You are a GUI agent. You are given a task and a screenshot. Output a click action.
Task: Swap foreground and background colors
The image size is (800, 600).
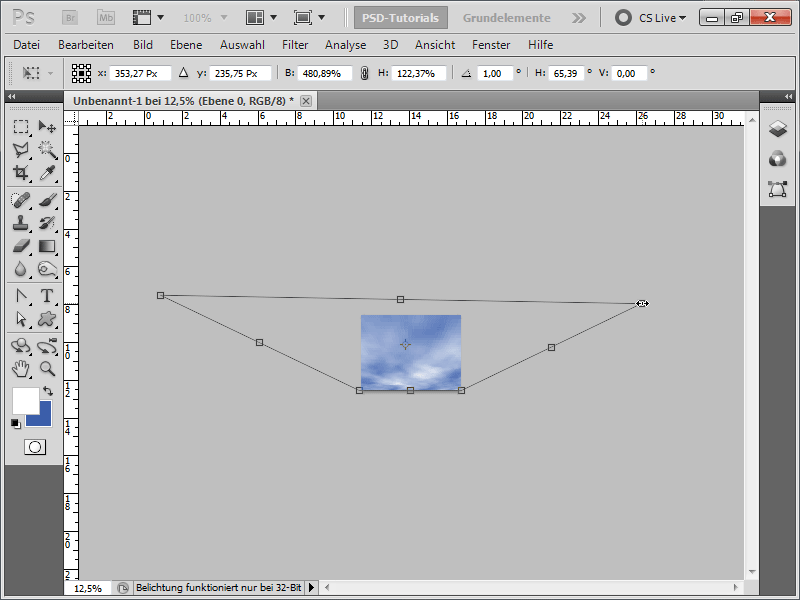pos(48,391)
